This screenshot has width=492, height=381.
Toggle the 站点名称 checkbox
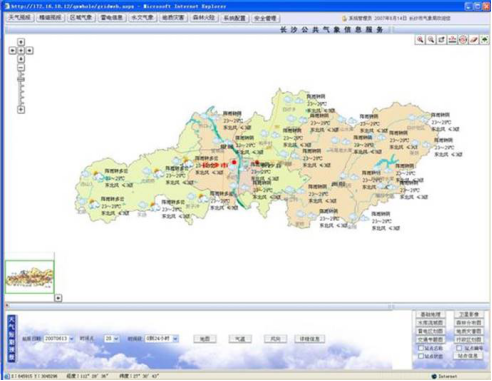pyautogui.click(x=421, y=348)
